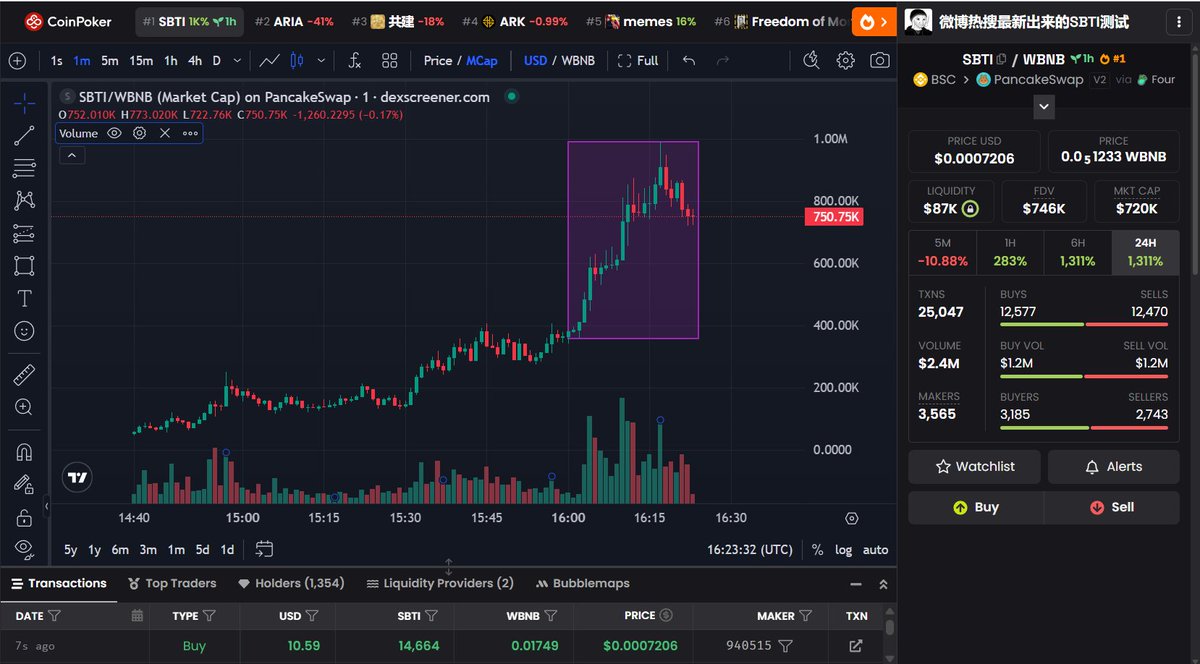Select the trend line drawing tool
The height and width of the screenshot is (664, 1200).
point(24,136)
